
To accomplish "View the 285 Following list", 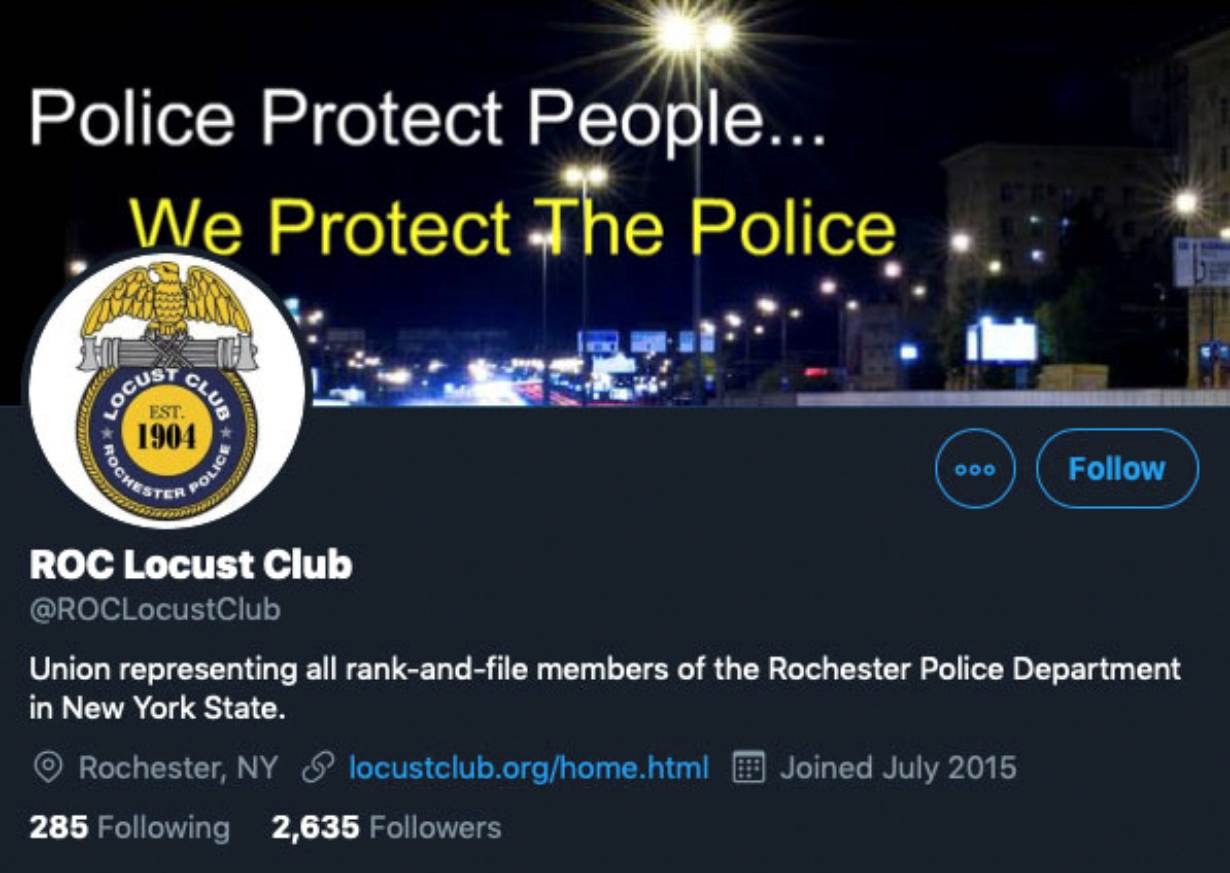I will point(129,828).
